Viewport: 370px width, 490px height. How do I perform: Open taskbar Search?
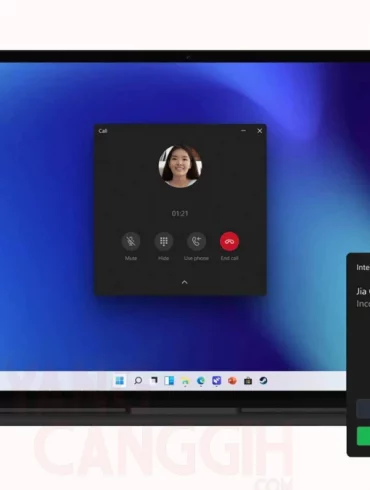[x=138, y=380]
